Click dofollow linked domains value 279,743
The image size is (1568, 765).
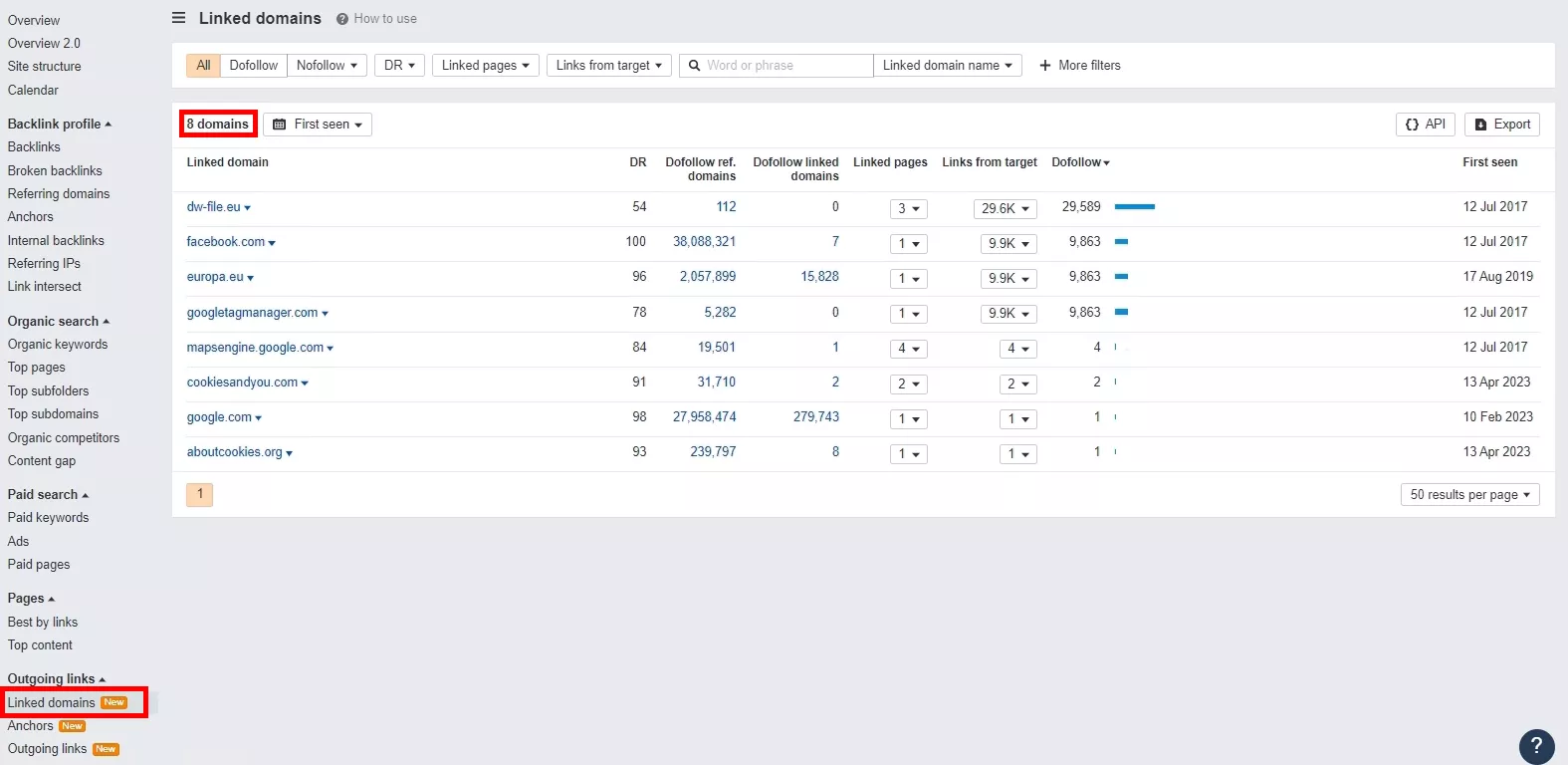pyautogui.click(x=816, y=417)
